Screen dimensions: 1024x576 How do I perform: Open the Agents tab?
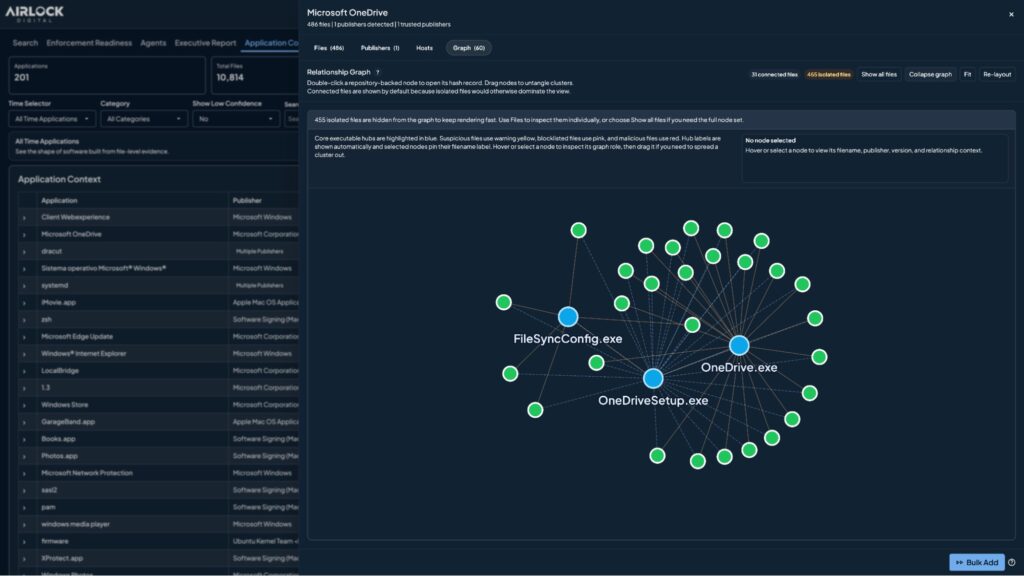pyautogui.click(x=153, y=43)
